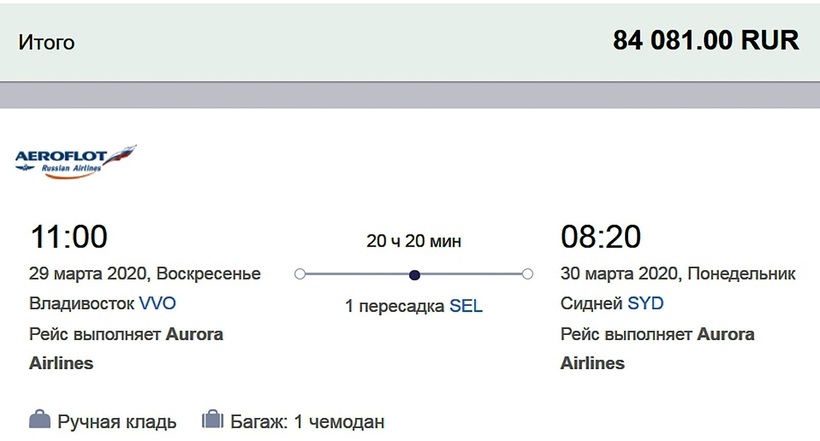This screenshot has height=441, width=820.
Task: Select the 11:00 departure time
Action: [69, 237]
